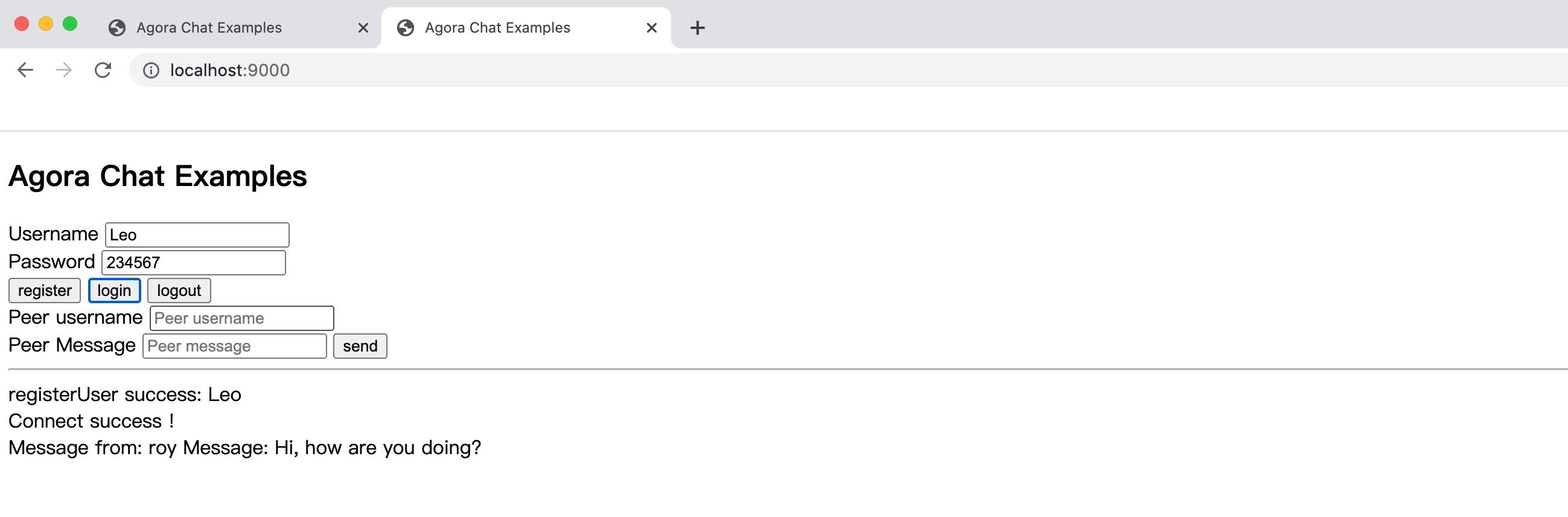Click the green macOS maximize button
This screenshot has height=517, width=1568.
point(70,24)
